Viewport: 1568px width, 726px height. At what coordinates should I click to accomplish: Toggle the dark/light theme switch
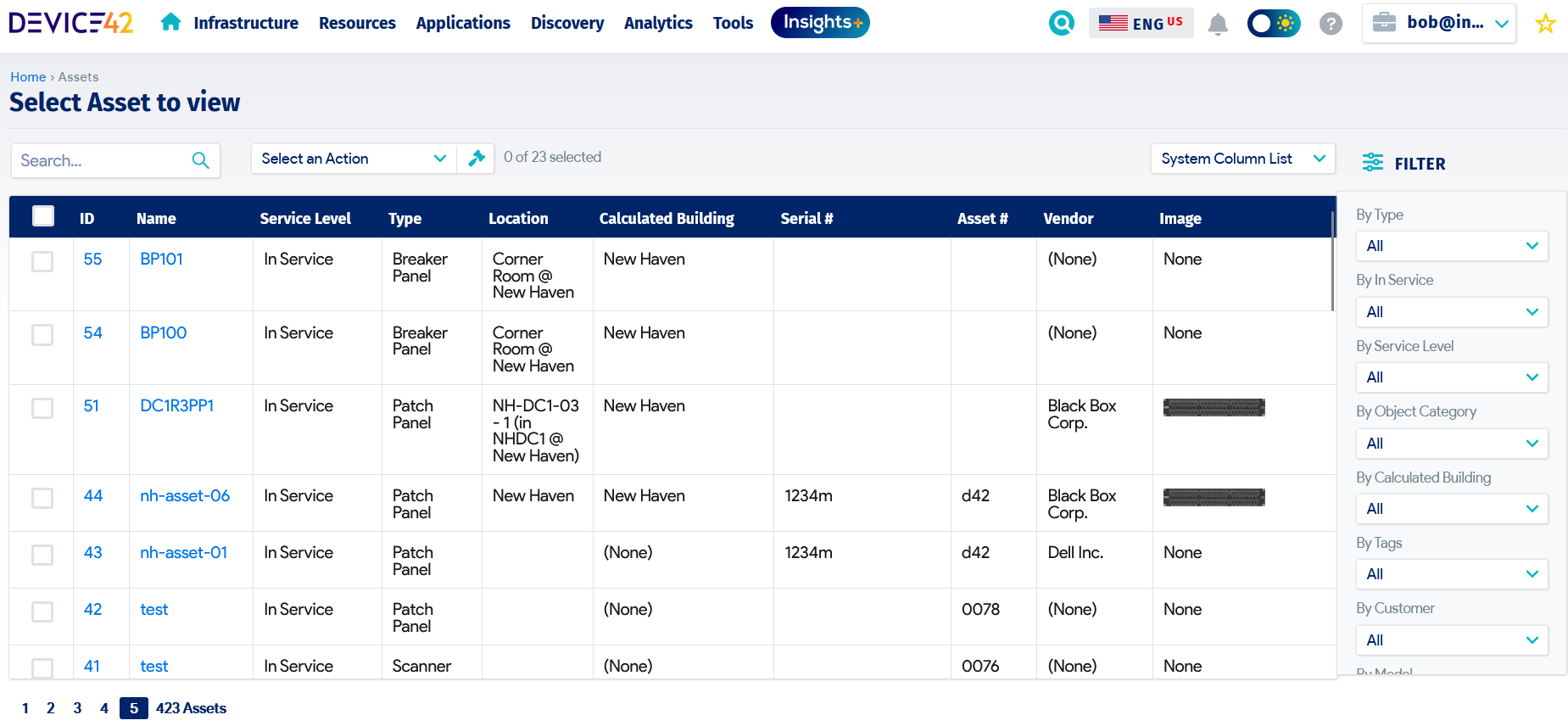point(1273,23)
